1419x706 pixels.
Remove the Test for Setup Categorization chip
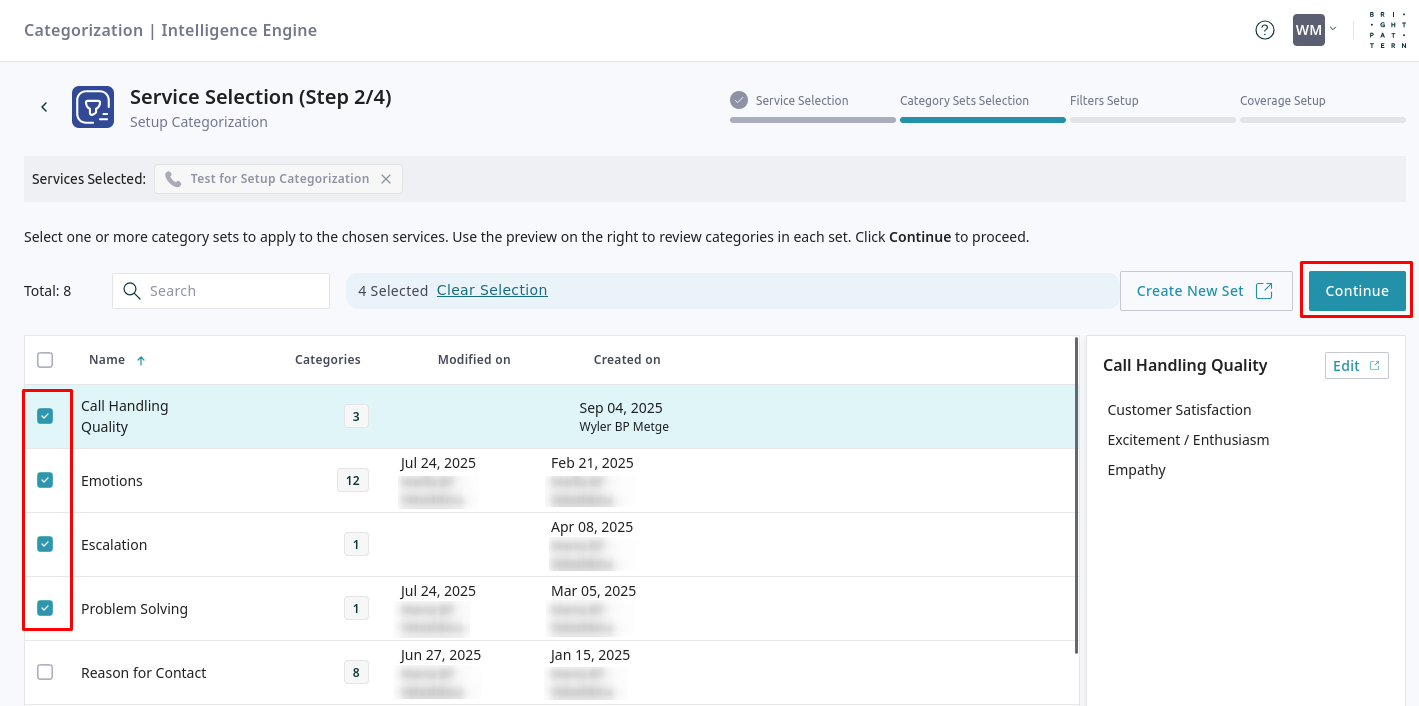click(x=386, y=179)
